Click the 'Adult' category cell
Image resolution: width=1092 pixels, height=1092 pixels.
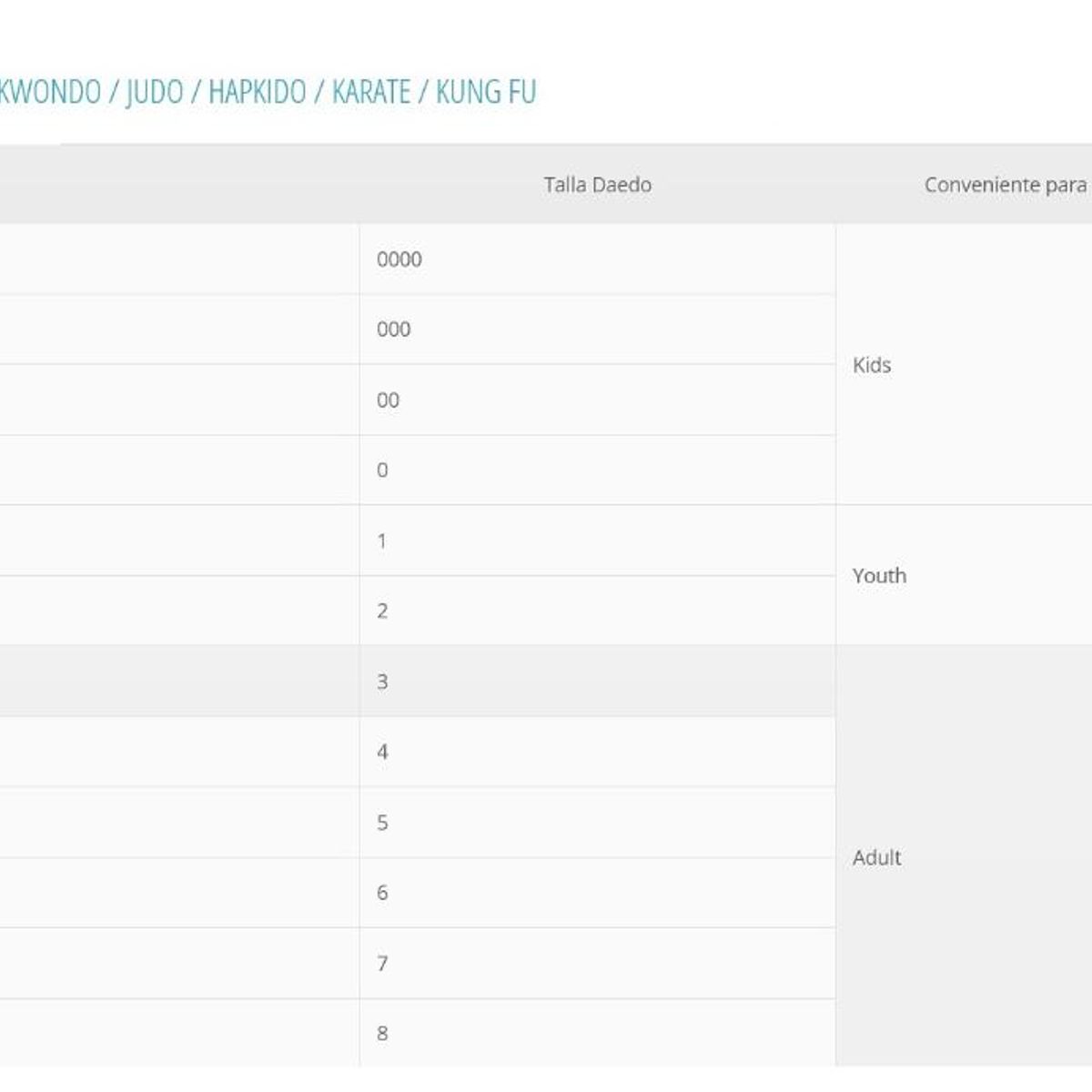pos(876,857)
